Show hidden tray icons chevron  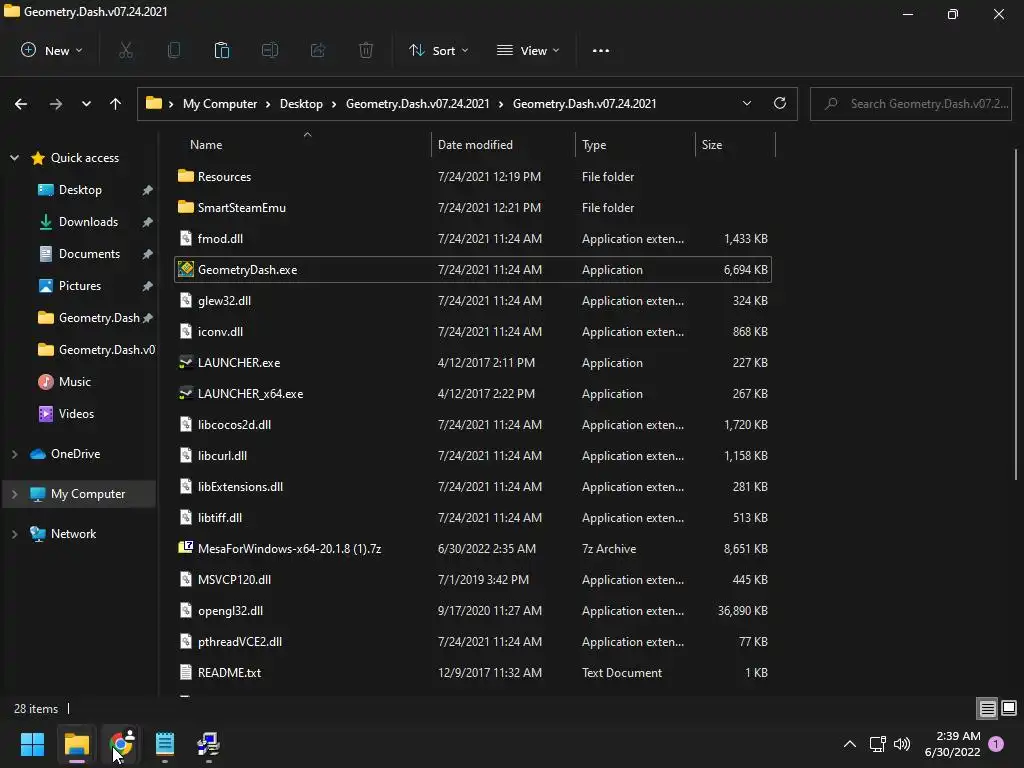click(x=850, y=744)
